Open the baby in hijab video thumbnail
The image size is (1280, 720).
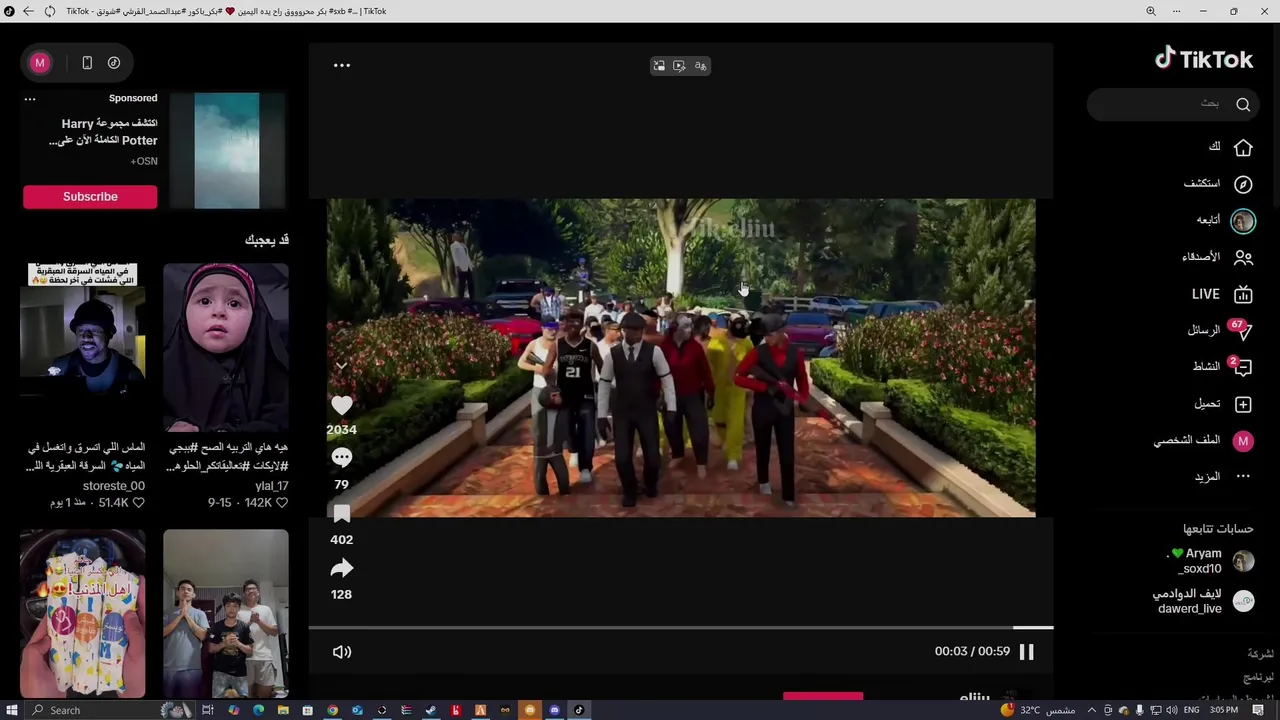click(226, 348)
